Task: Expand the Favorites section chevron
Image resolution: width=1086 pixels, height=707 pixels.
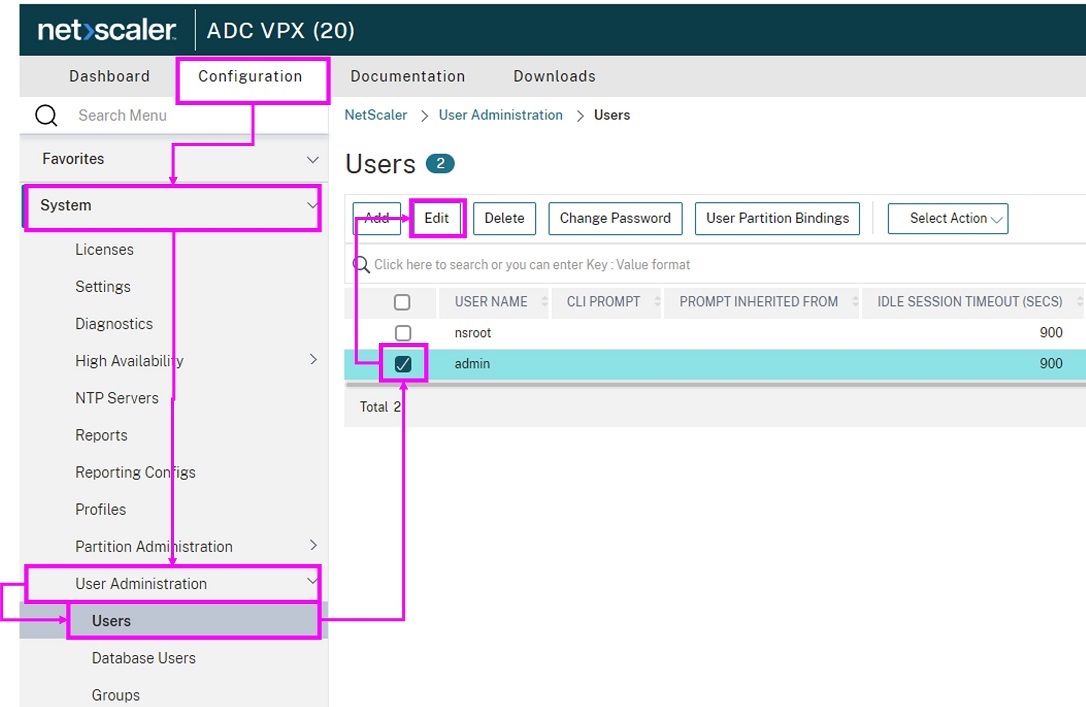Action: coord(312,159)
